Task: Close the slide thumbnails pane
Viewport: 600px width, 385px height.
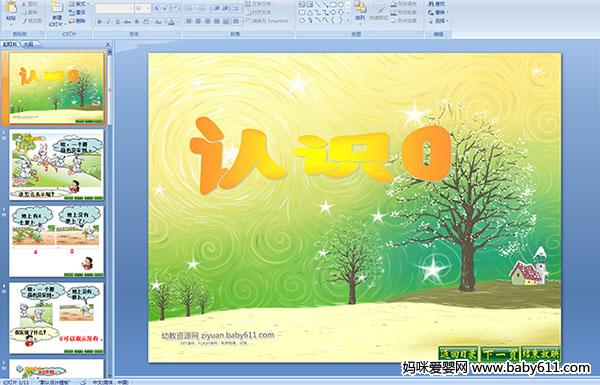Action: [x=108, y=44]
